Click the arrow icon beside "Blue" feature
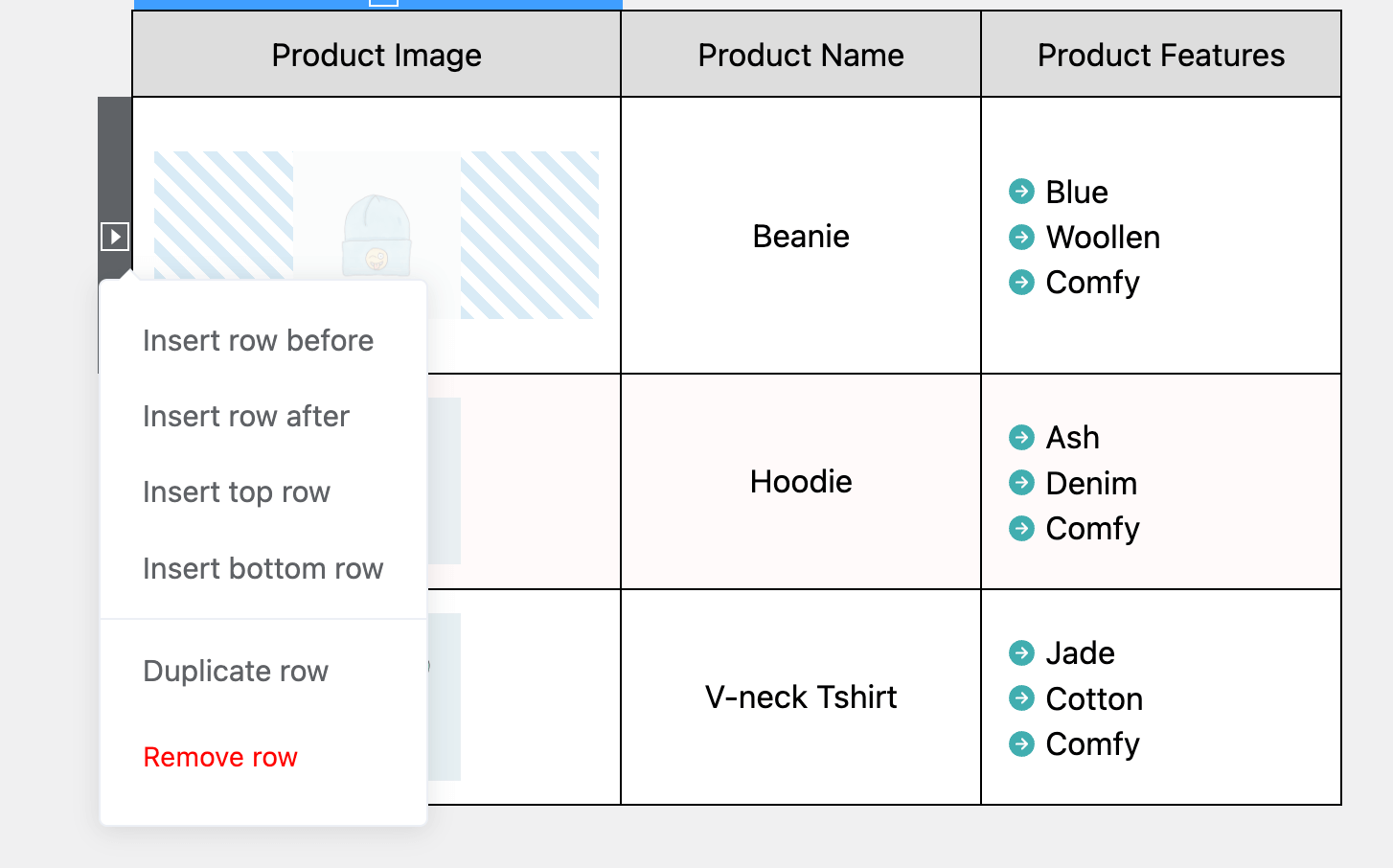The height and width of the screenshot is (868, 1393). coord(1021,192)
